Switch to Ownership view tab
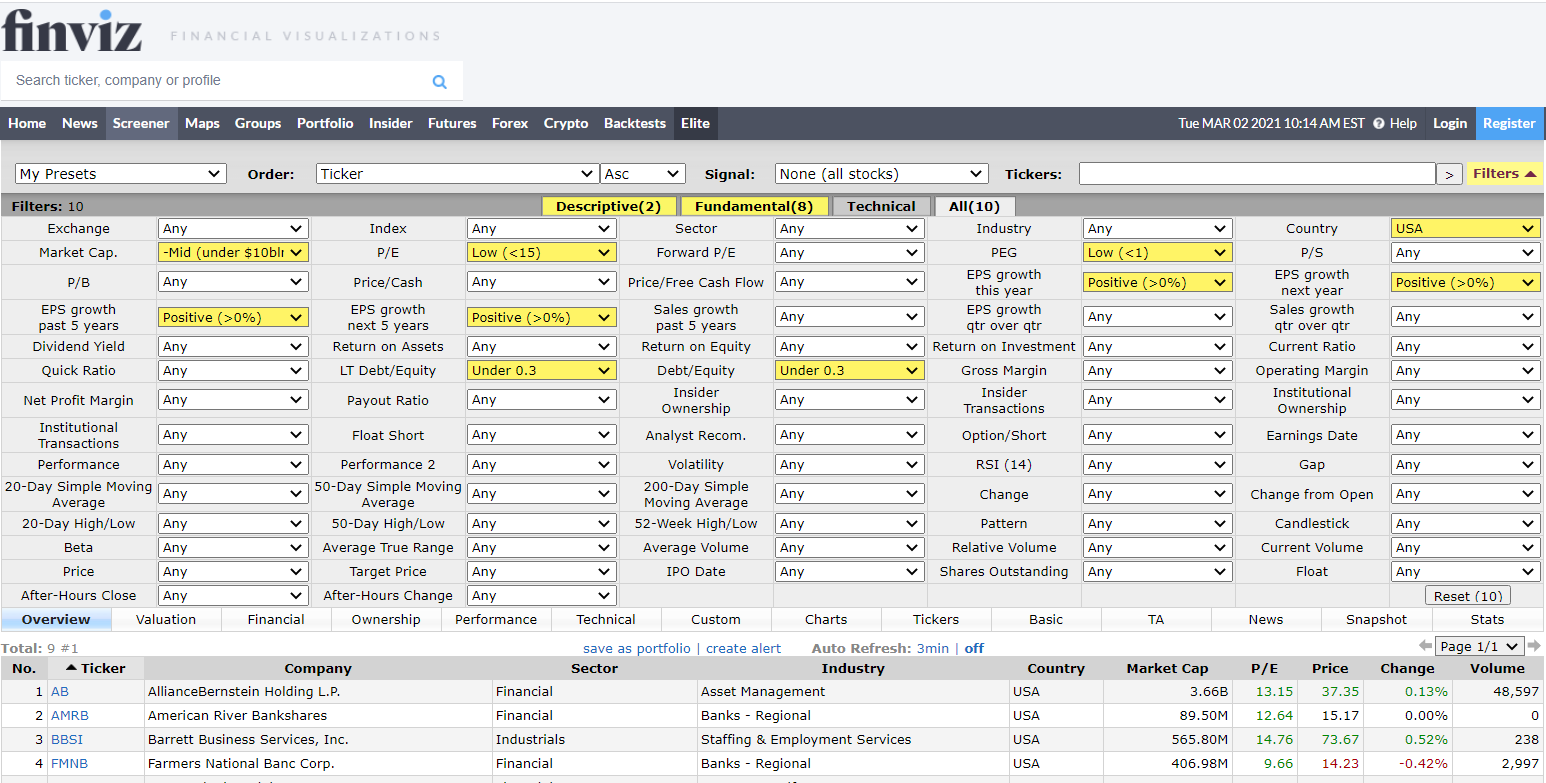This screenshot has height=783, width=1546. point(386,619)
